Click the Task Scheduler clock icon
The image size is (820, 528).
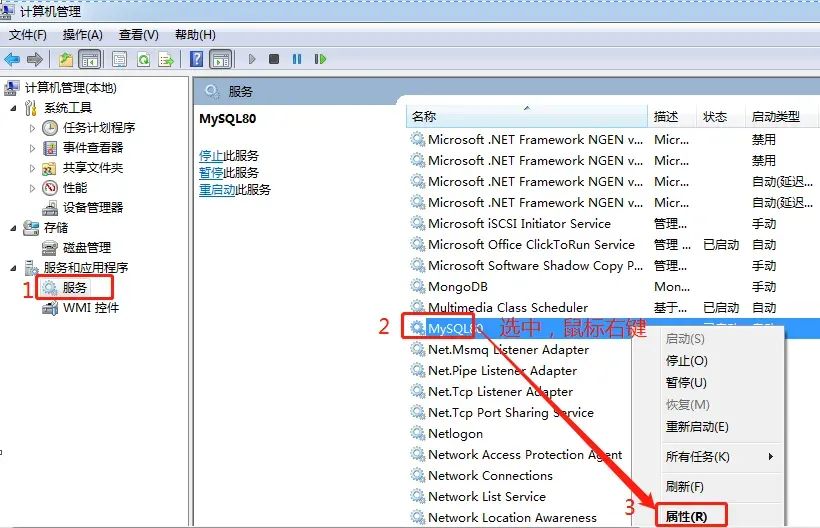click(x=50, y=128)
